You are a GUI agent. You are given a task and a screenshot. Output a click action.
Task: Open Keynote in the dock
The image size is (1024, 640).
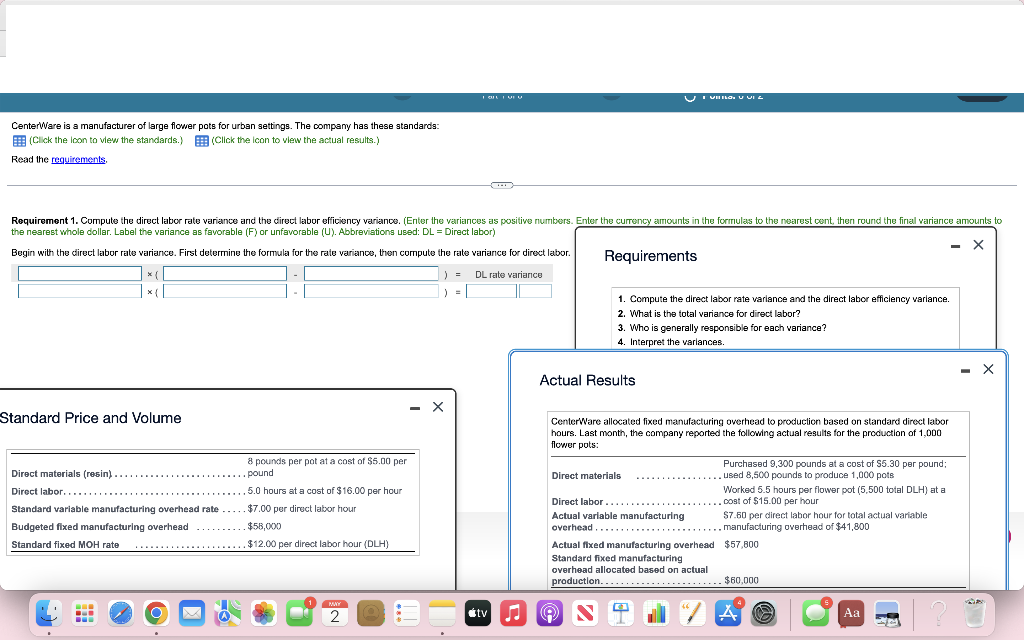620,613
